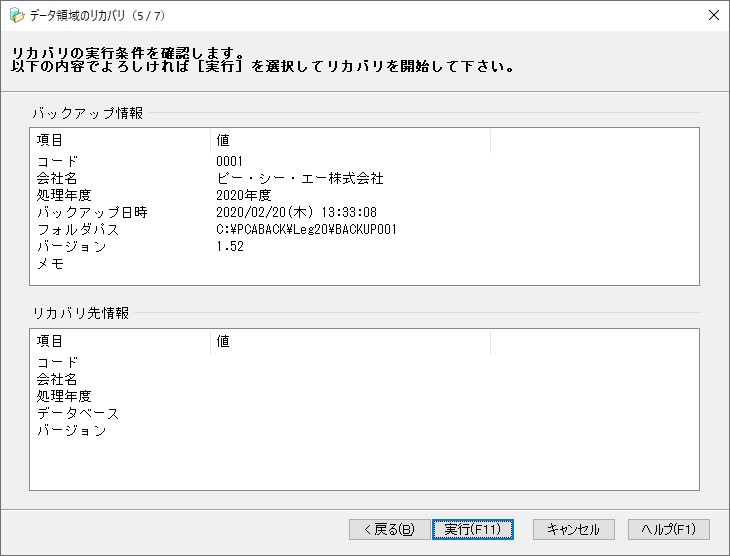Select the バージョン 1.52 row

(364, 246)
